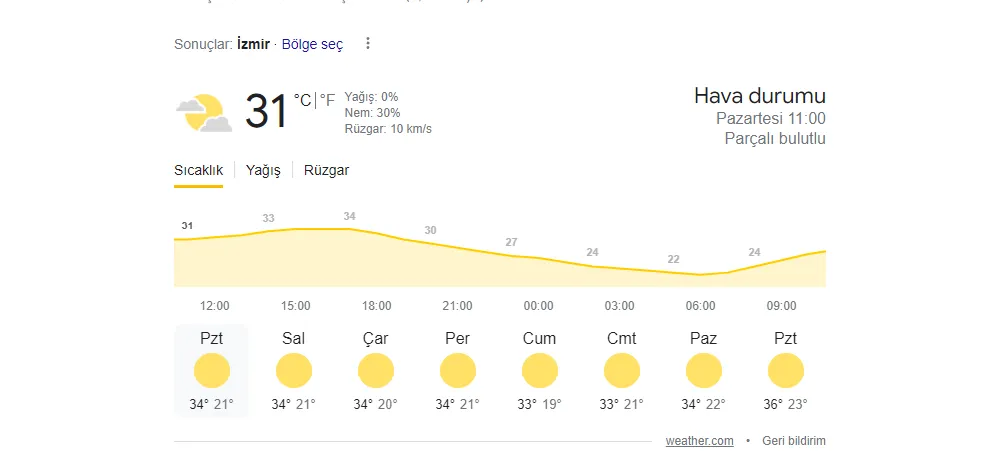Select the Çar (Wednesday) sun icon
The image size is (1003, 451).
click(x=375, y=371)
